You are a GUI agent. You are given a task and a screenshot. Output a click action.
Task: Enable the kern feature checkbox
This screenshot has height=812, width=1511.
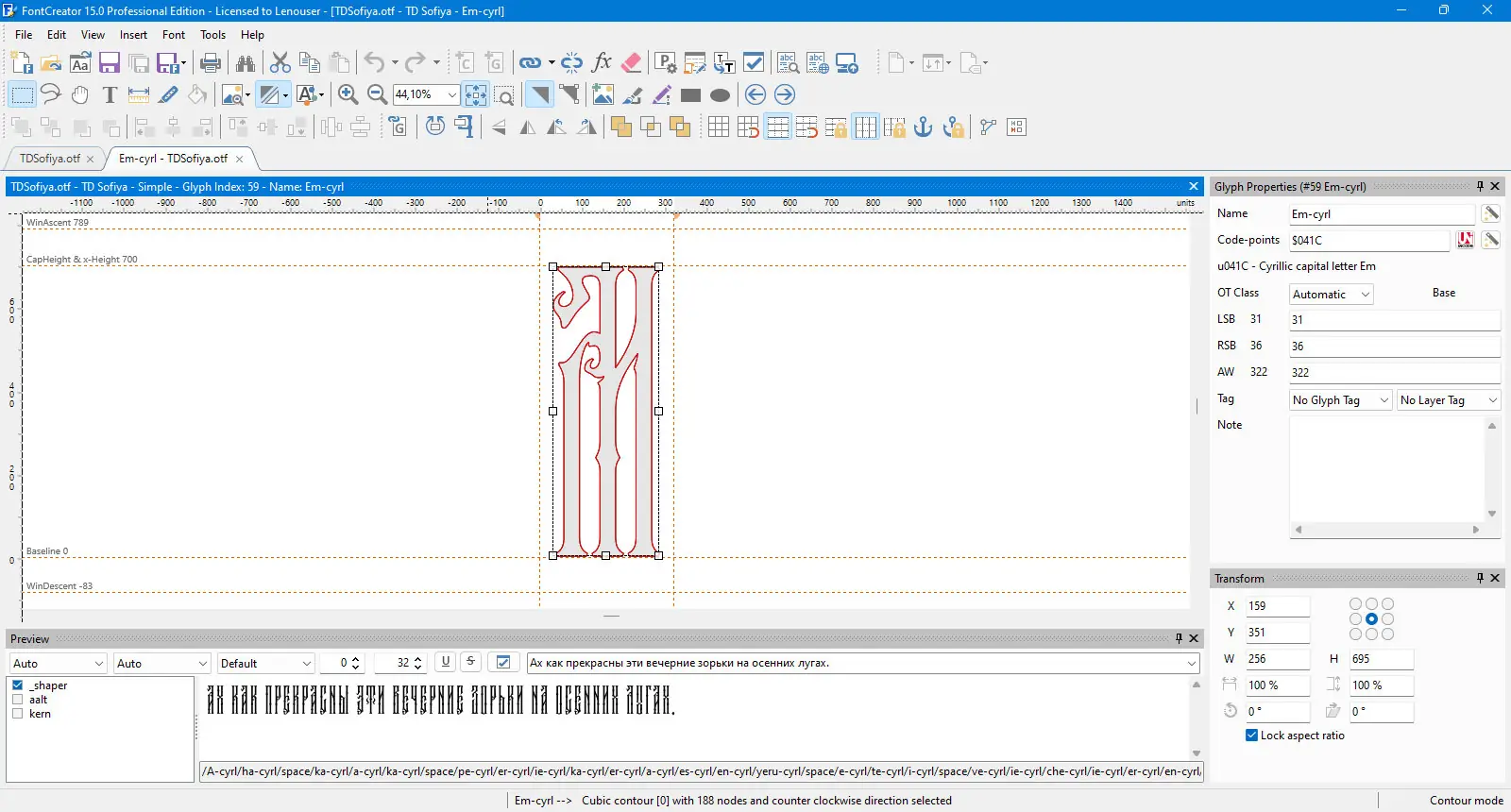tap(18, 714)
